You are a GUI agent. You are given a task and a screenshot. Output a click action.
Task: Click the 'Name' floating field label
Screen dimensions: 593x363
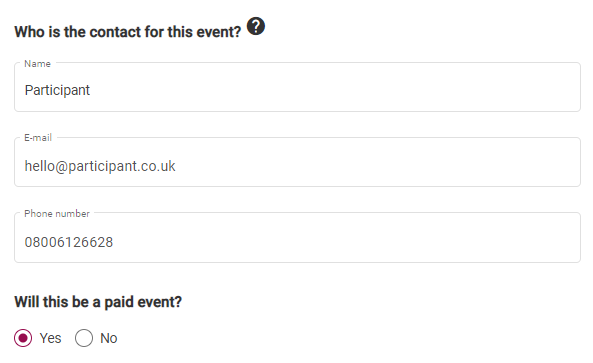point(37,64)
